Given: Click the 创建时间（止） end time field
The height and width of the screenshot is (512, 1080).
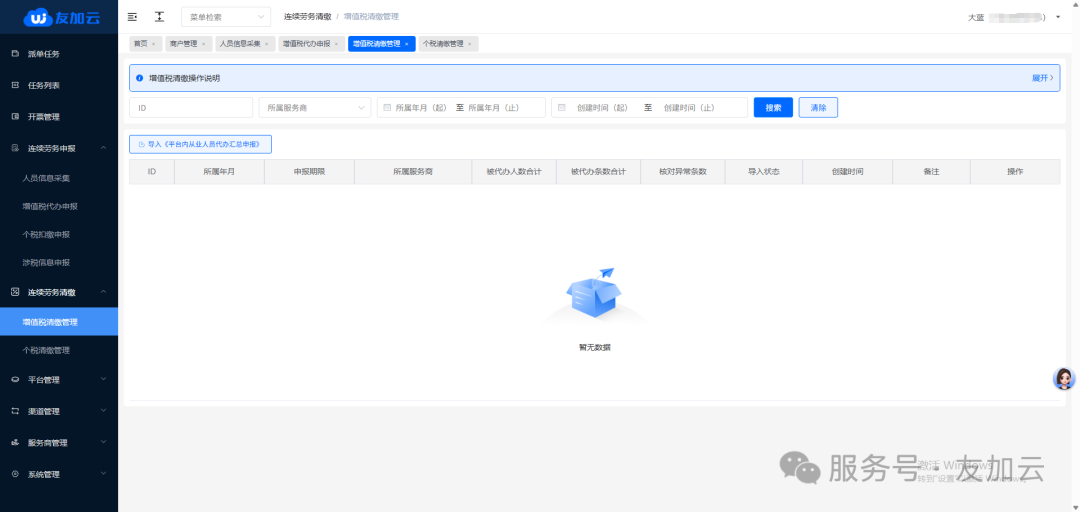Looking at the screenshot, I should [x=689, y=107].
